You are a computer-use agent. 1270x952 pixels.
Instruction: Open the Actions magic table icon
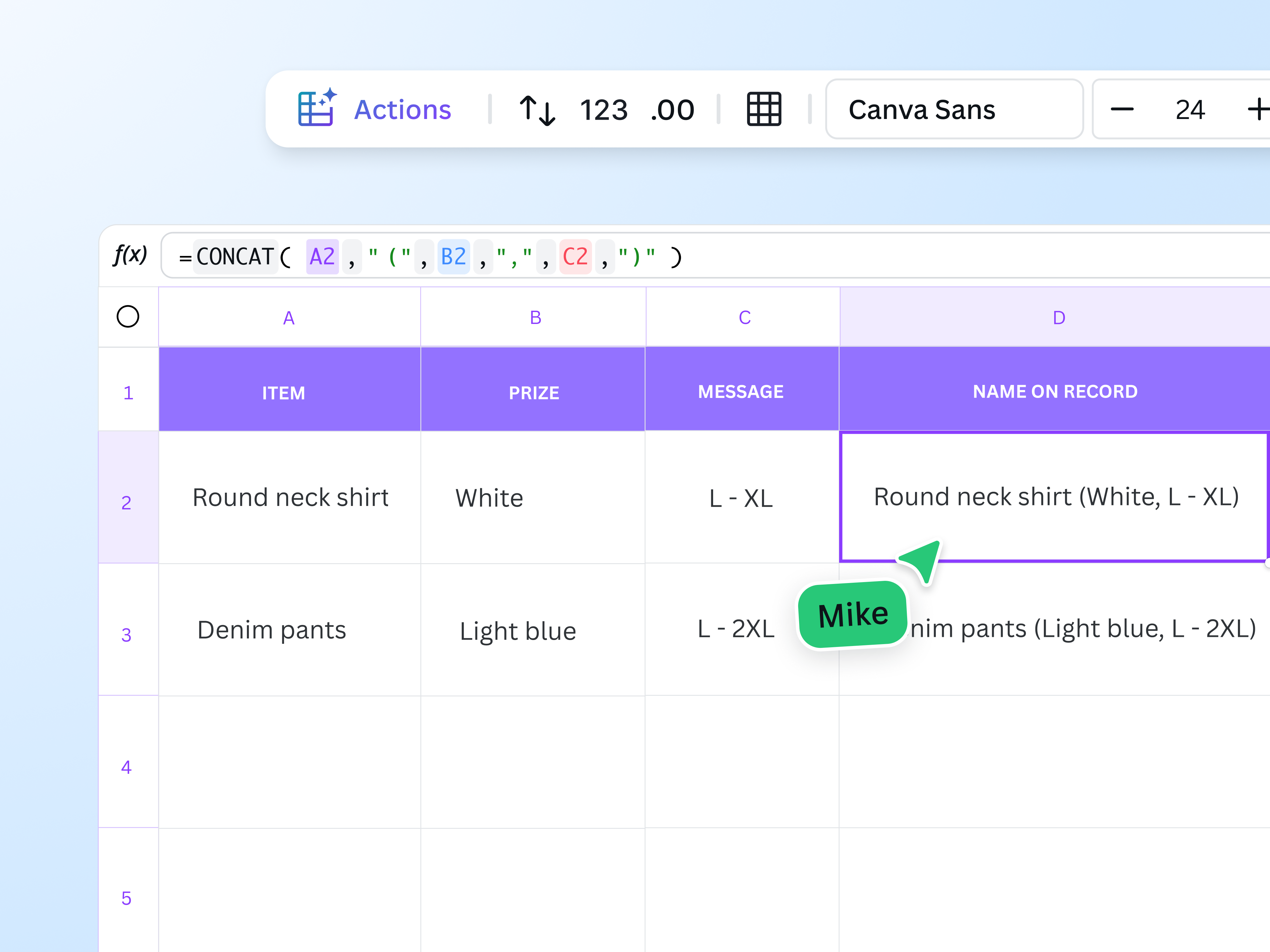tap(317, 108)
